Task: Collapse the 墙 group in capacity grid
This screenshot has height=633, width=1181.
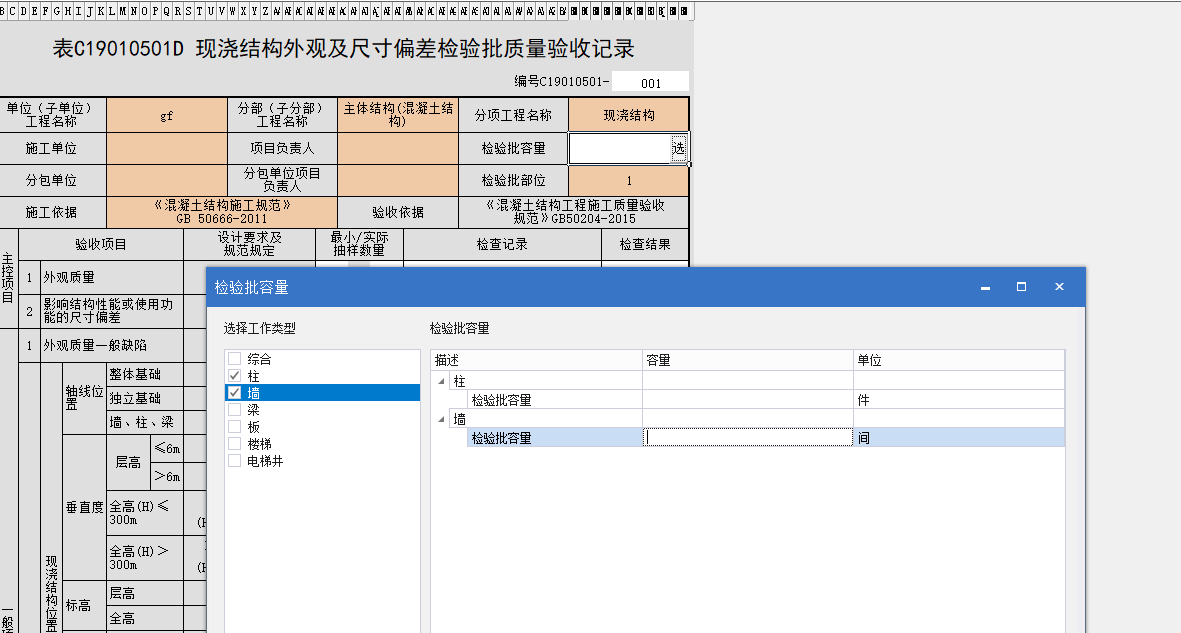Action: pos(441,419)
